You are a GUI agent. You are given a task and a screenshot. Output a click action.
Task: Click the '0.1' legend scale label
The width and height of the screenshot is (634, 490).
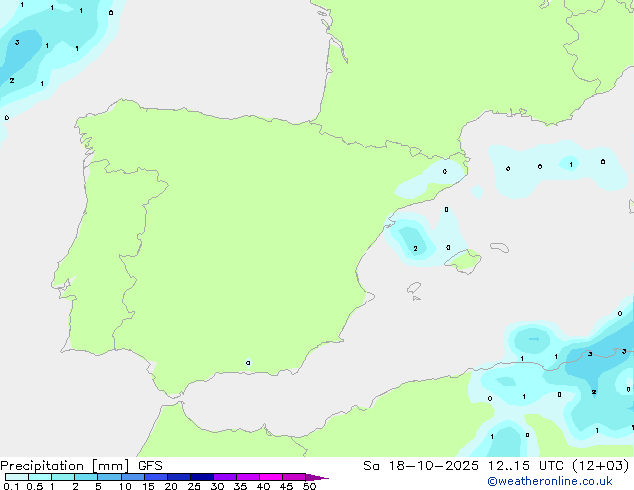11,486
